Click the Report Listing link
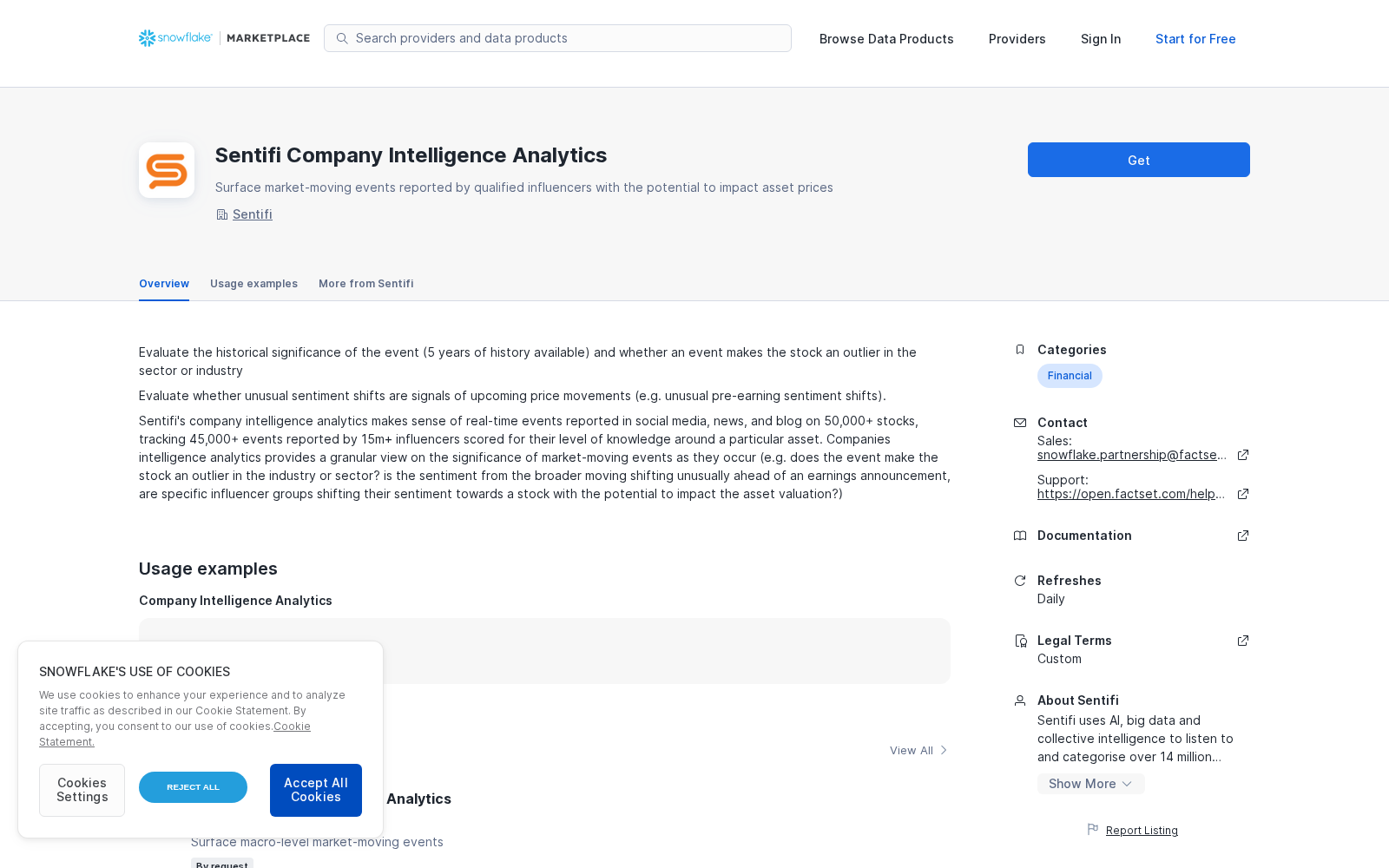This screenshot has width=1389, height=868. (x=1142, y=831)
